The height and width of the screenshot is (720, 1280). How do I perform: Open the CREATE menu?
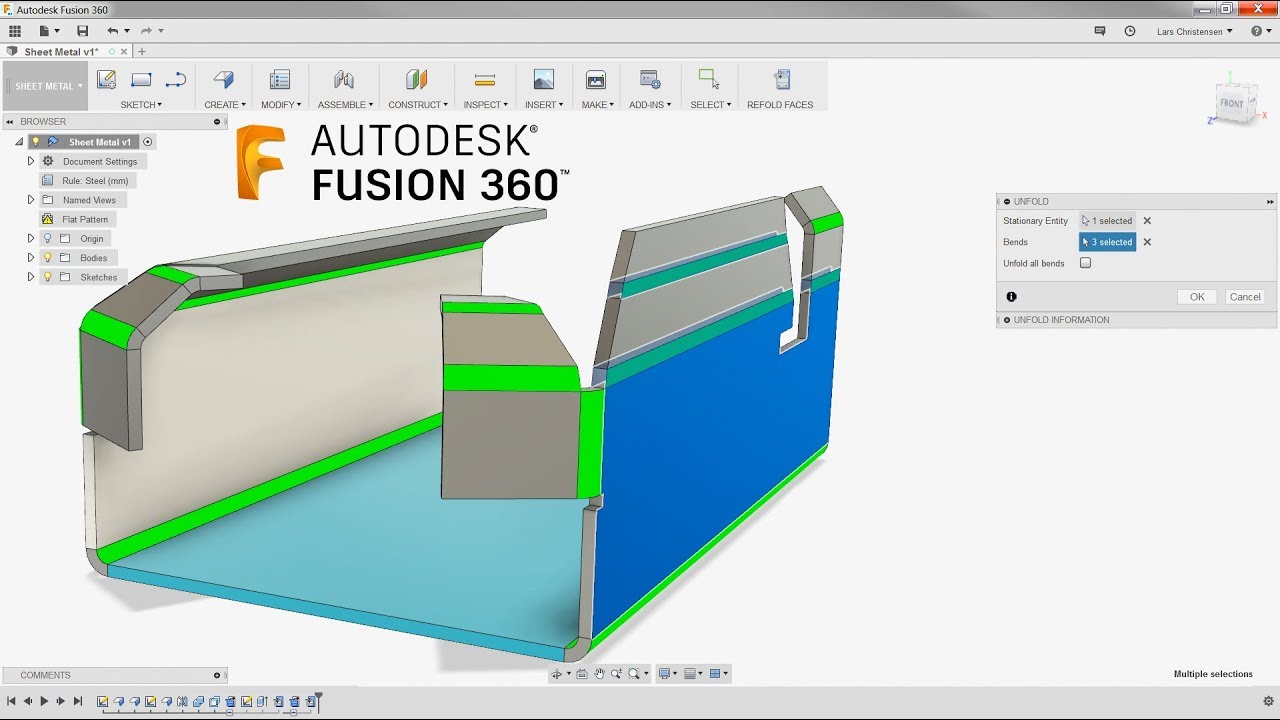pyautogui.click(x=225, y=105)
